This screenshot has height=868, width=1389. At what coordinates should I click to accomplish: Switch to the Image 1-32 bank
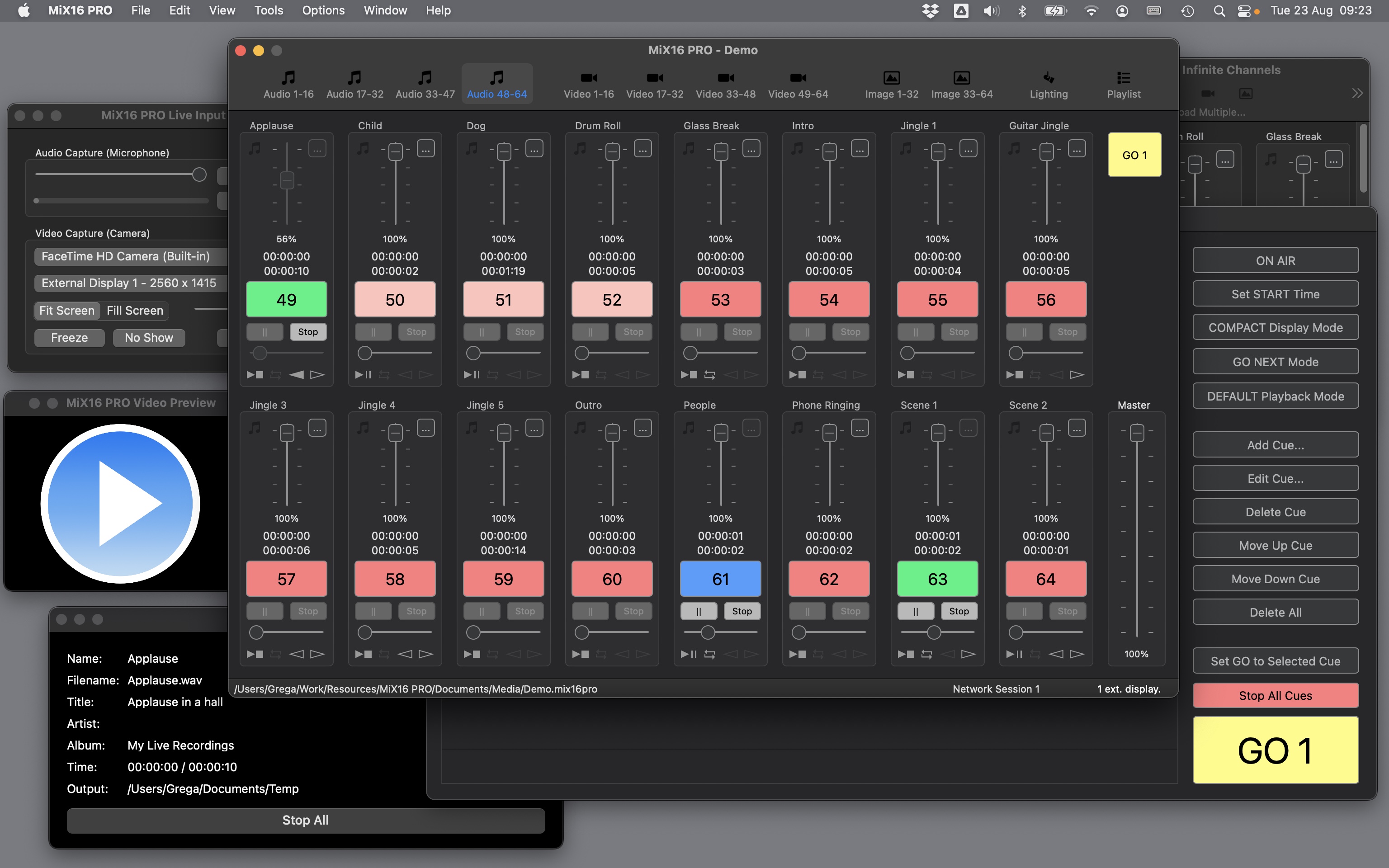click(x=891, y=84)
